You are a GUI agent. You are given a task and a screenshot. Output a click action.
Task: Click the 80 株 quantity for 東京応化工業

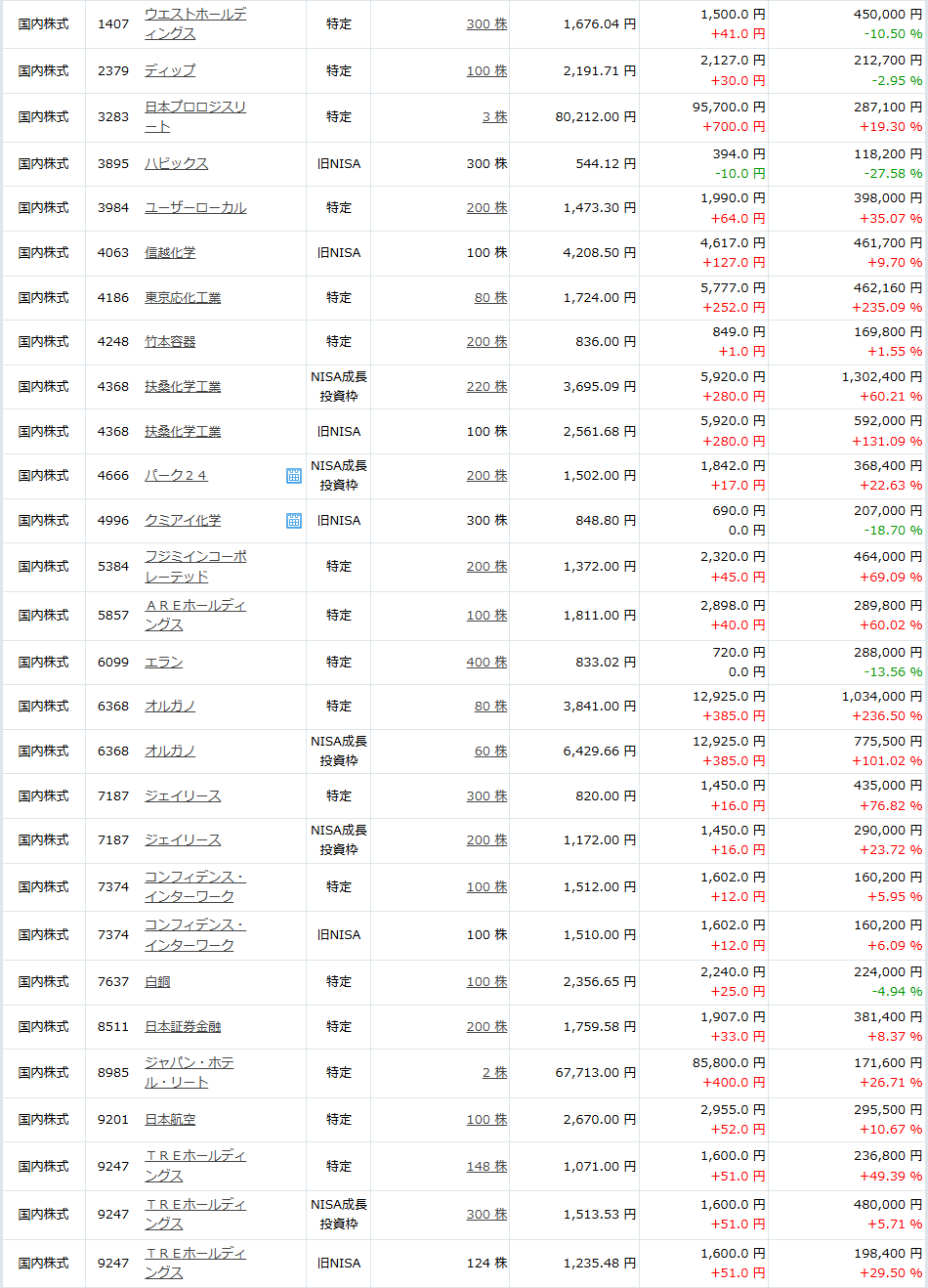tap(490, 297)
